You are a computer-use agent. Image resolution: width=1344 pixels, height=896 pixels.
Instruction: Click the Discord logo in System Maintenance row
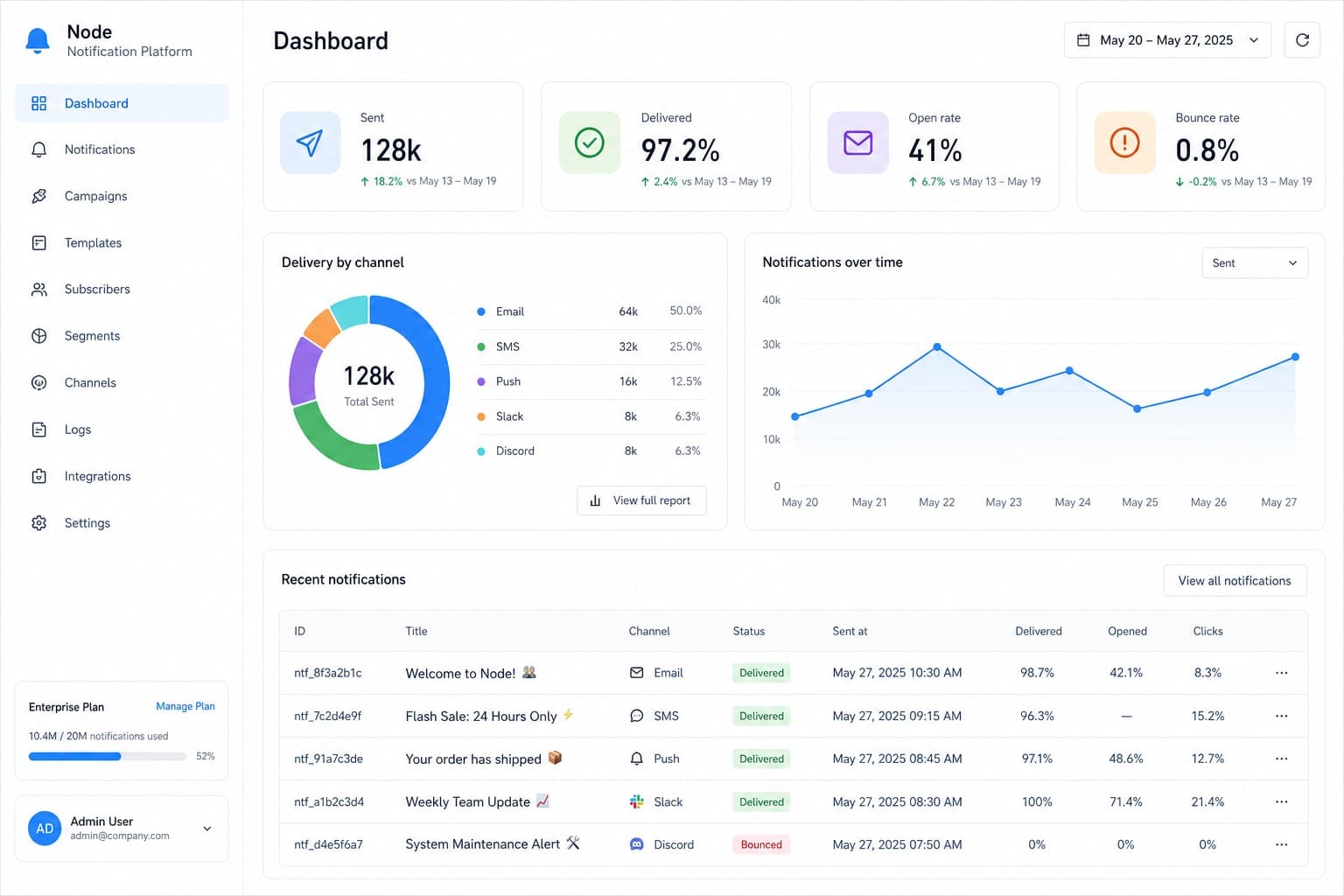pyautogui.click(x=637, y=844)
